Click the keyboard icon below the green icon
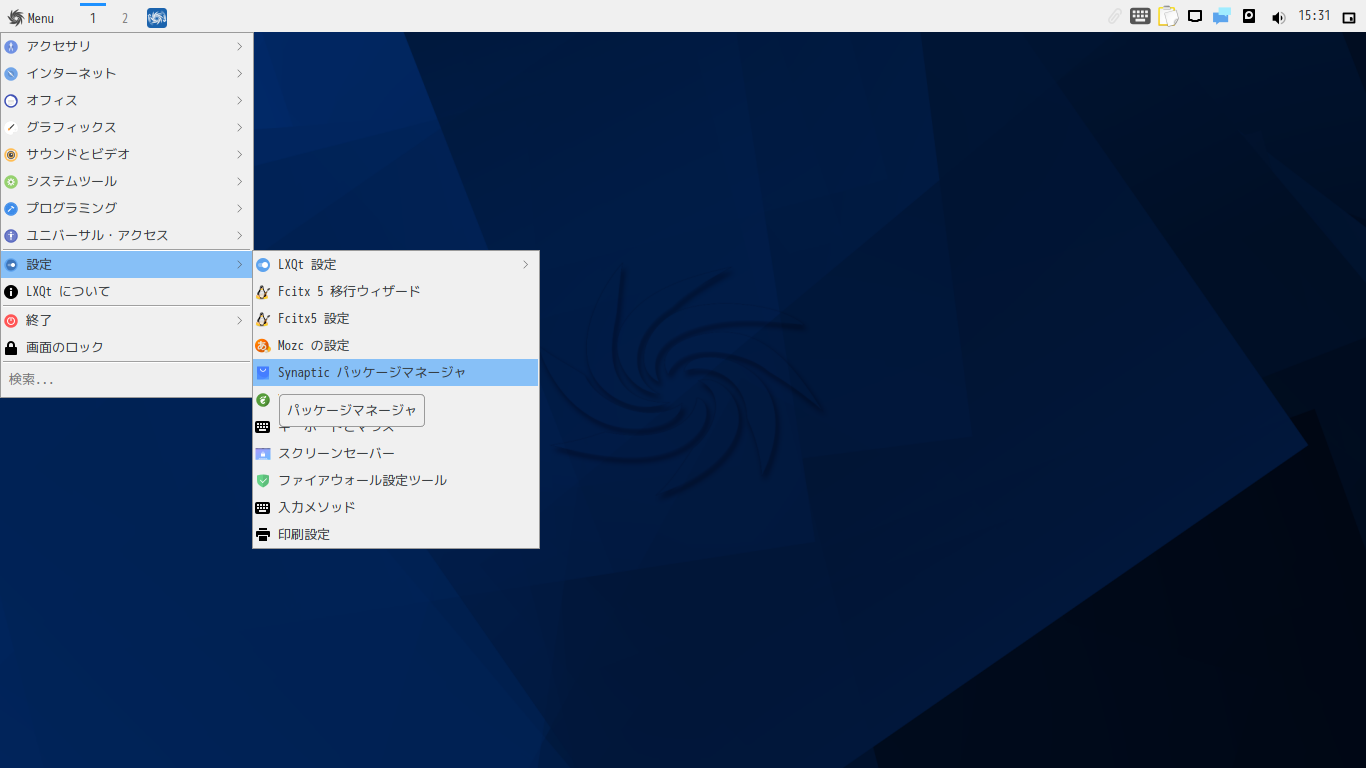 [263, 426]
